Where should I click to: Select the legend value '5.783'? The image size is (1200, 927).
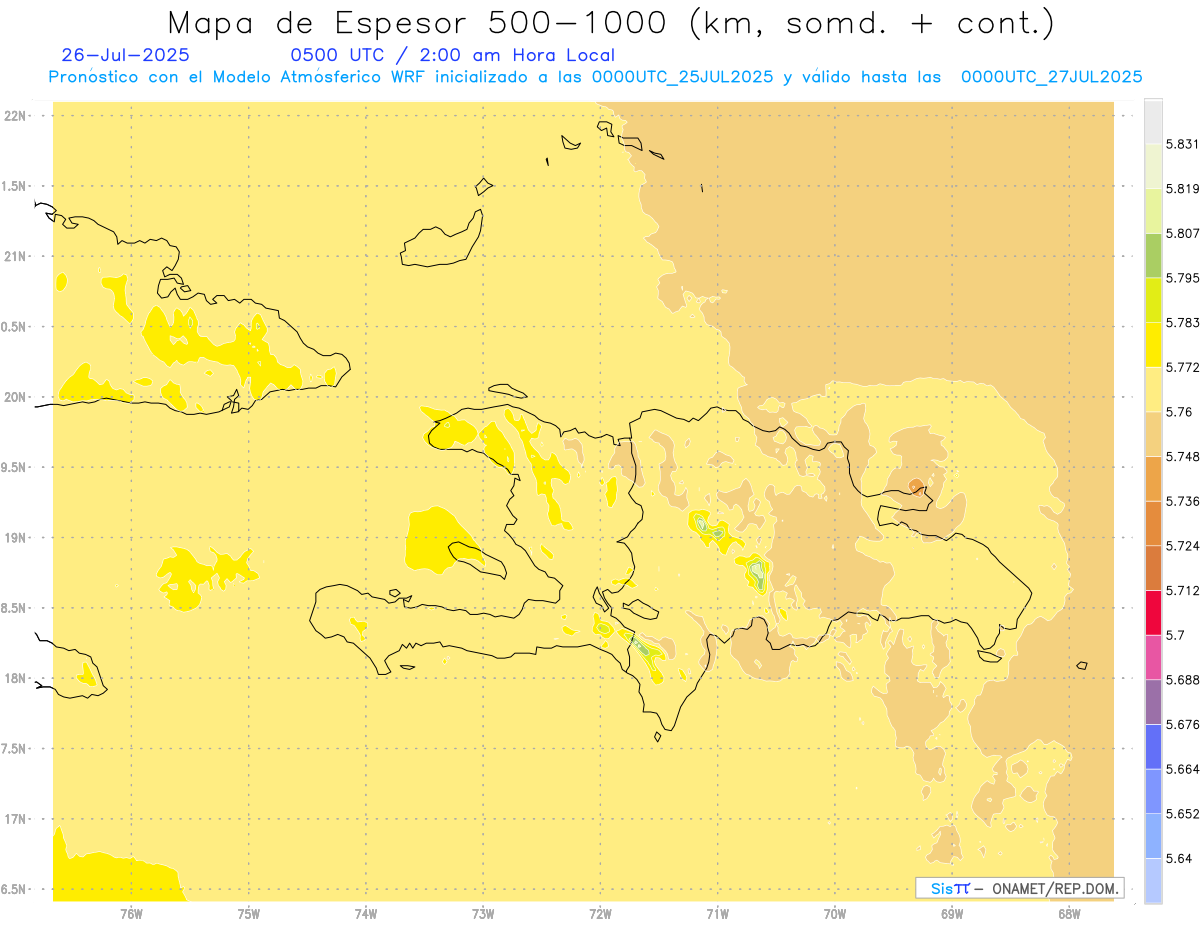1182,322
